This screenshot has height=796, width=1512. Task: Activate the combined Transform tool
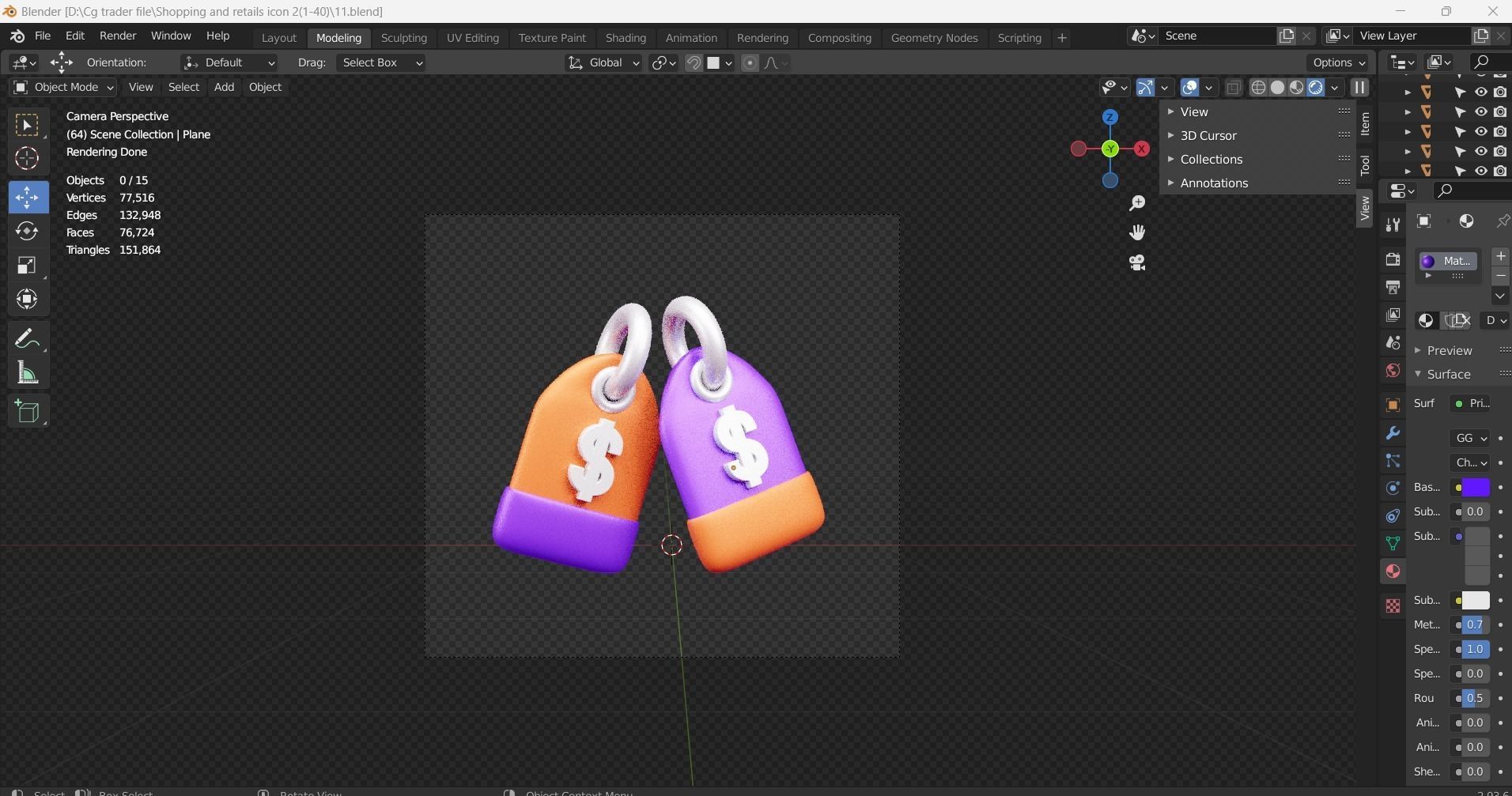pyautogui.click(x=28, y=299)
